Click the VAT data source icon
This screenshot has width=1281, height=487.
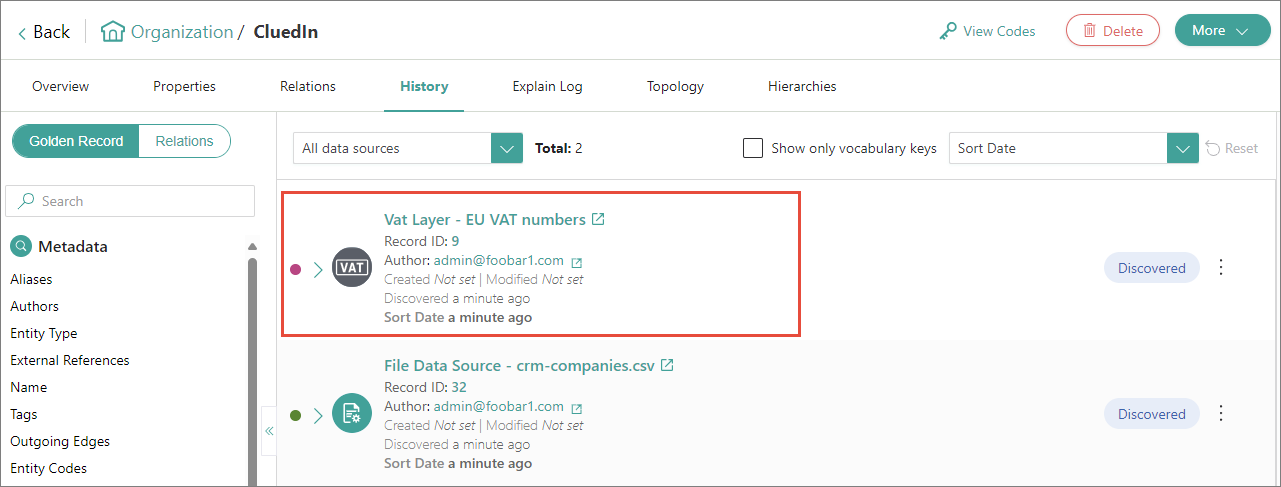point(351,268)
